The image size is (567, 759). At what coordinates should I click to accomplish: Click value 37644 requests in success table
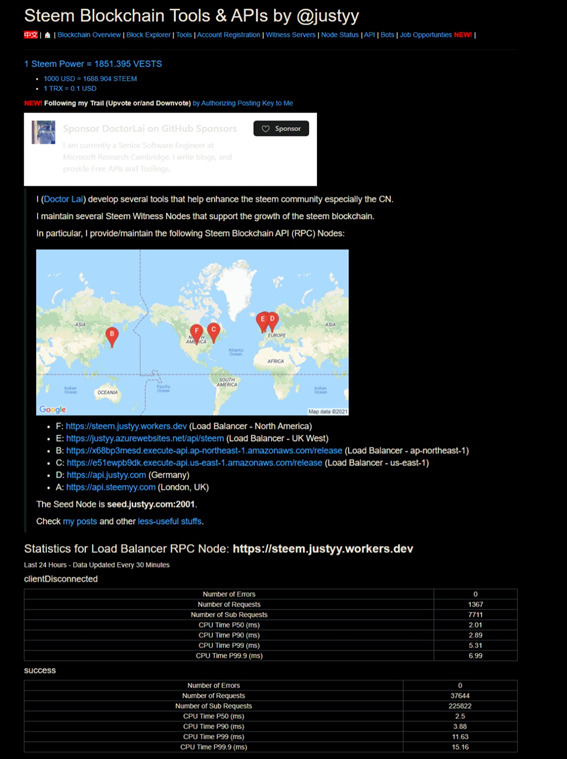coord(460,696)
